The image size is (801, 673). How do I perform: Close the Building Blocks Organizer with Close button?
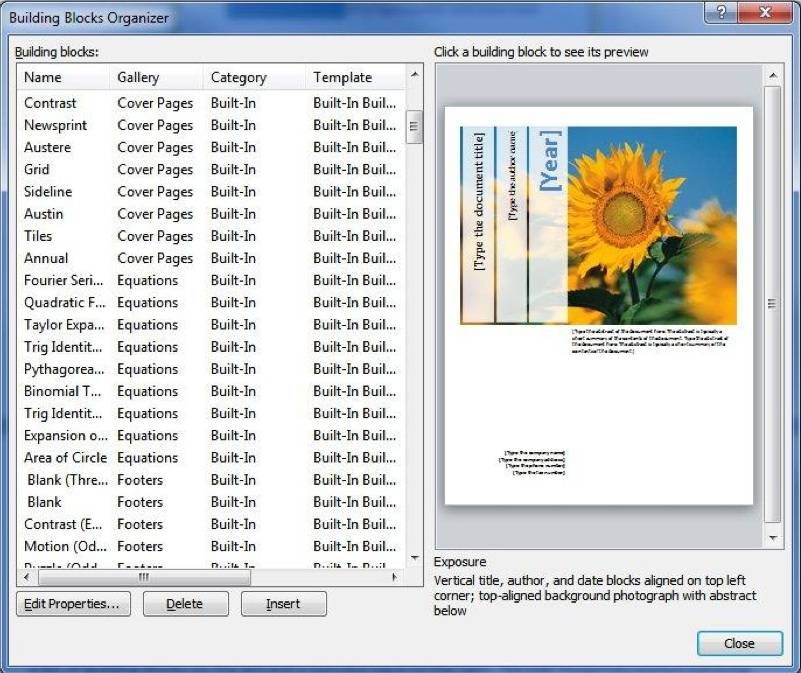click(x=739, y=643)
